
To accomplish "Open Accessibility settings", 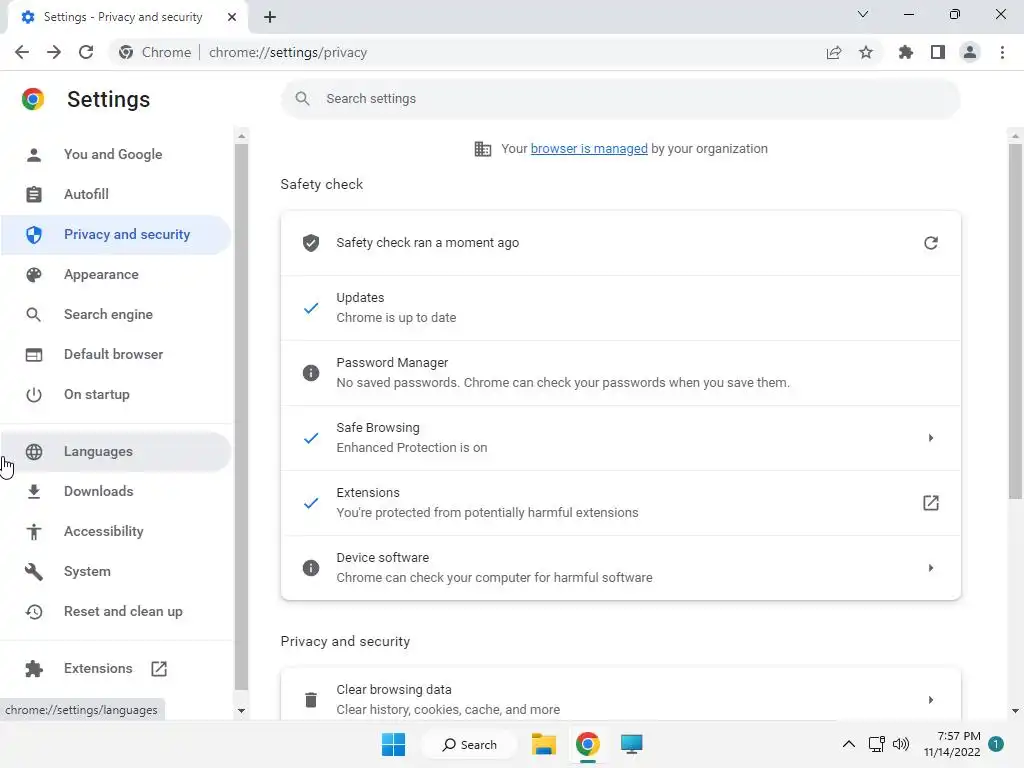I will coord(116,532).
